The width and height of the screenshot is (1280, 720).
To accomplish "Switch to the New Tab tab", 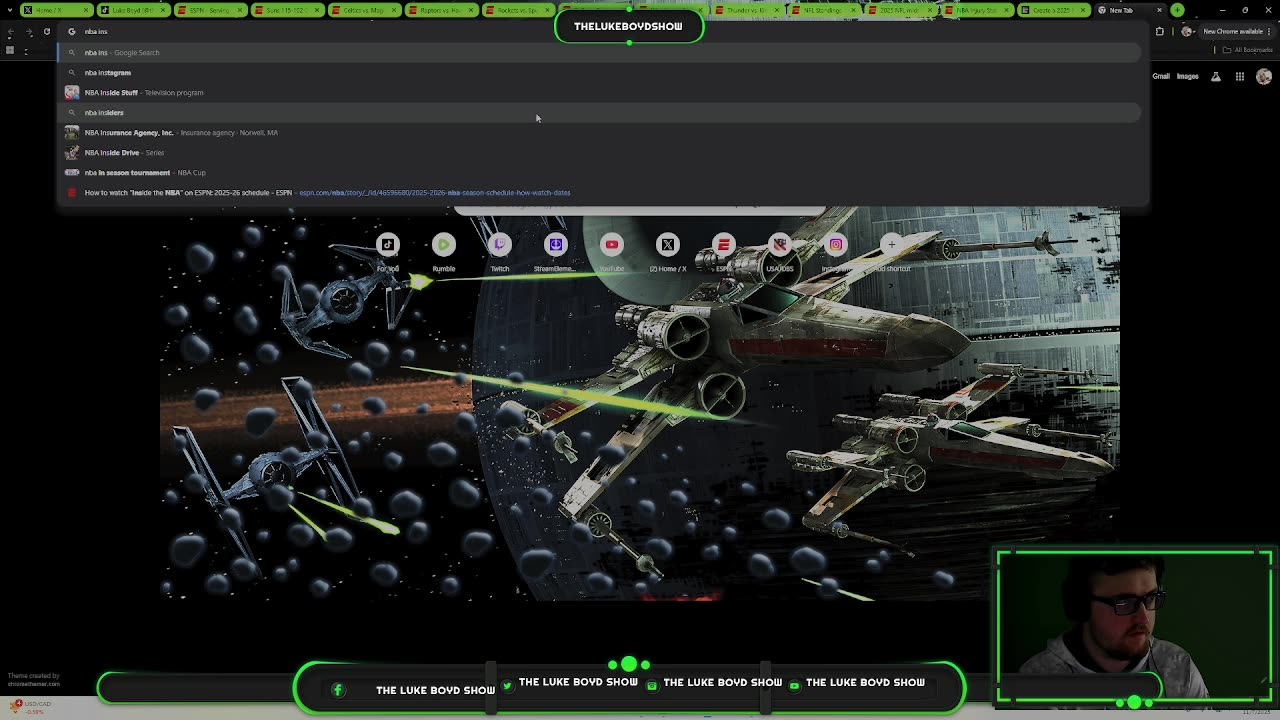I will point(1130,10).
